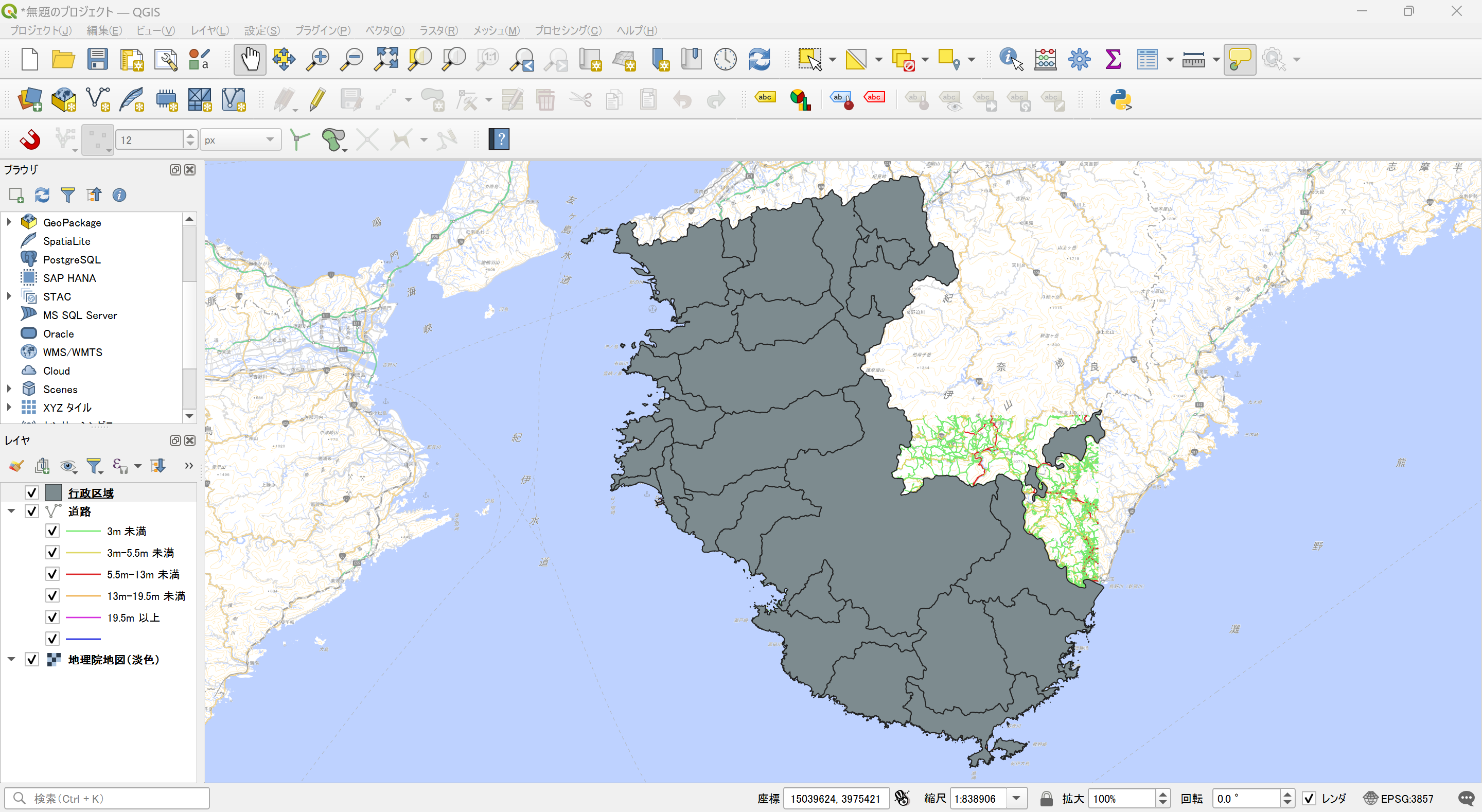This screenshot has height=812, width=1482.
Task: Expand the XYZ タイル browser item
Action: (x=9, y=408)
